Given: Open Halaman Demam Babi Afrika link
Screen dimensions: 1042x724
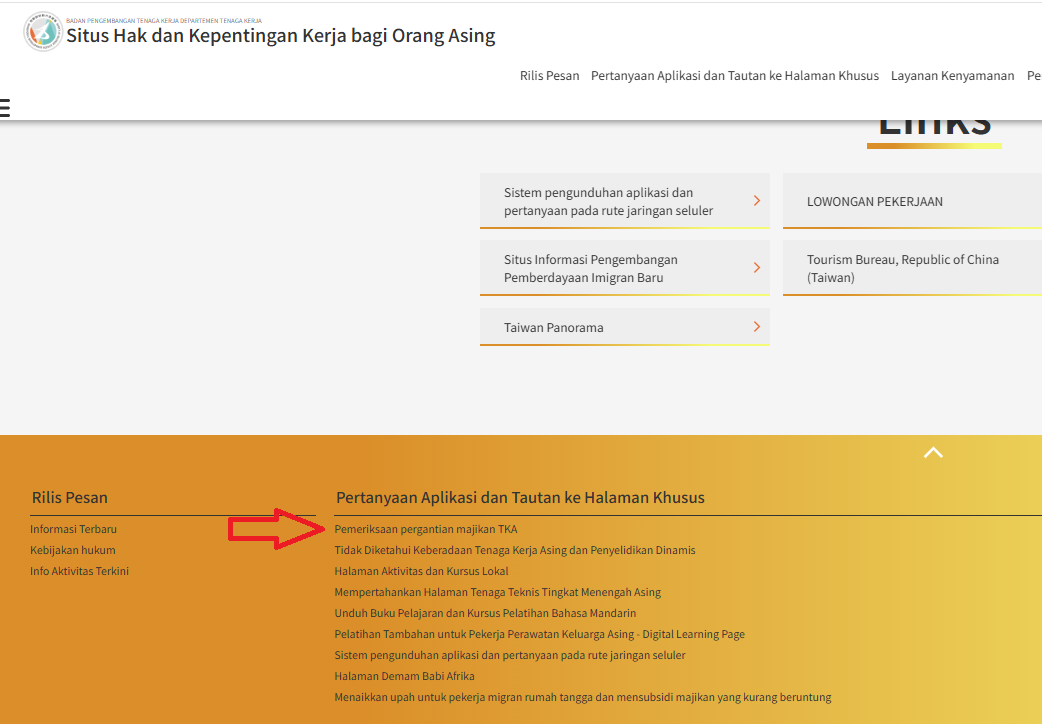Looking at the screenshot, I should point(404,676).
